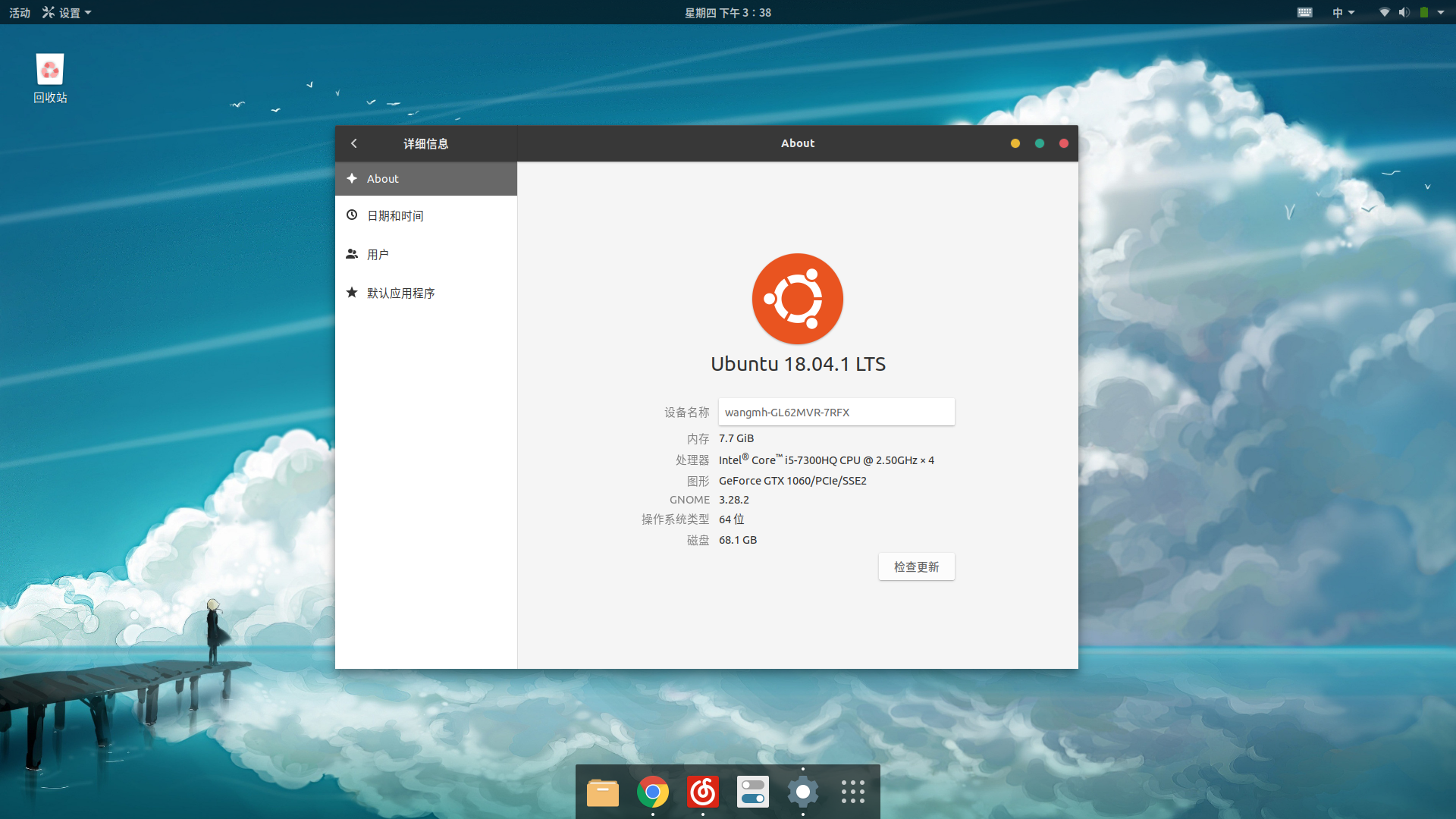This screenshot has width=1456, height=819.
Task: Click the battery icon in top bar
Action: pyautogui.click(x=1424, y=13)
